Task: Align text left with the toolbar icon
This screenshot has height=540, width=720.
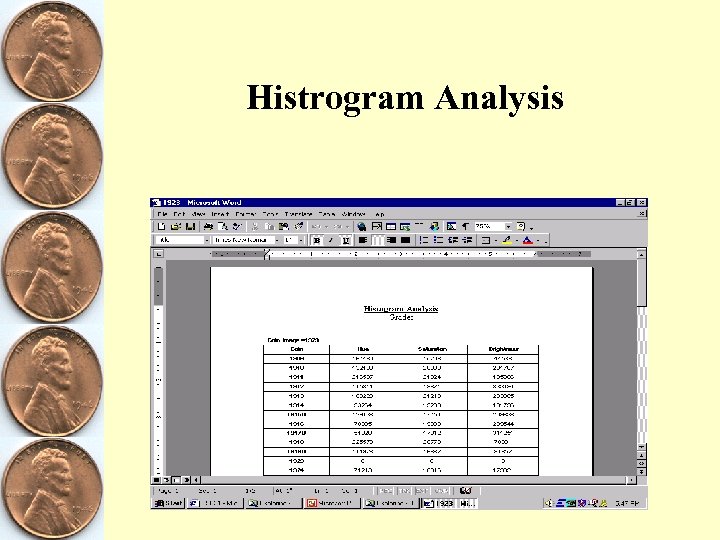Action: point(363,240)
